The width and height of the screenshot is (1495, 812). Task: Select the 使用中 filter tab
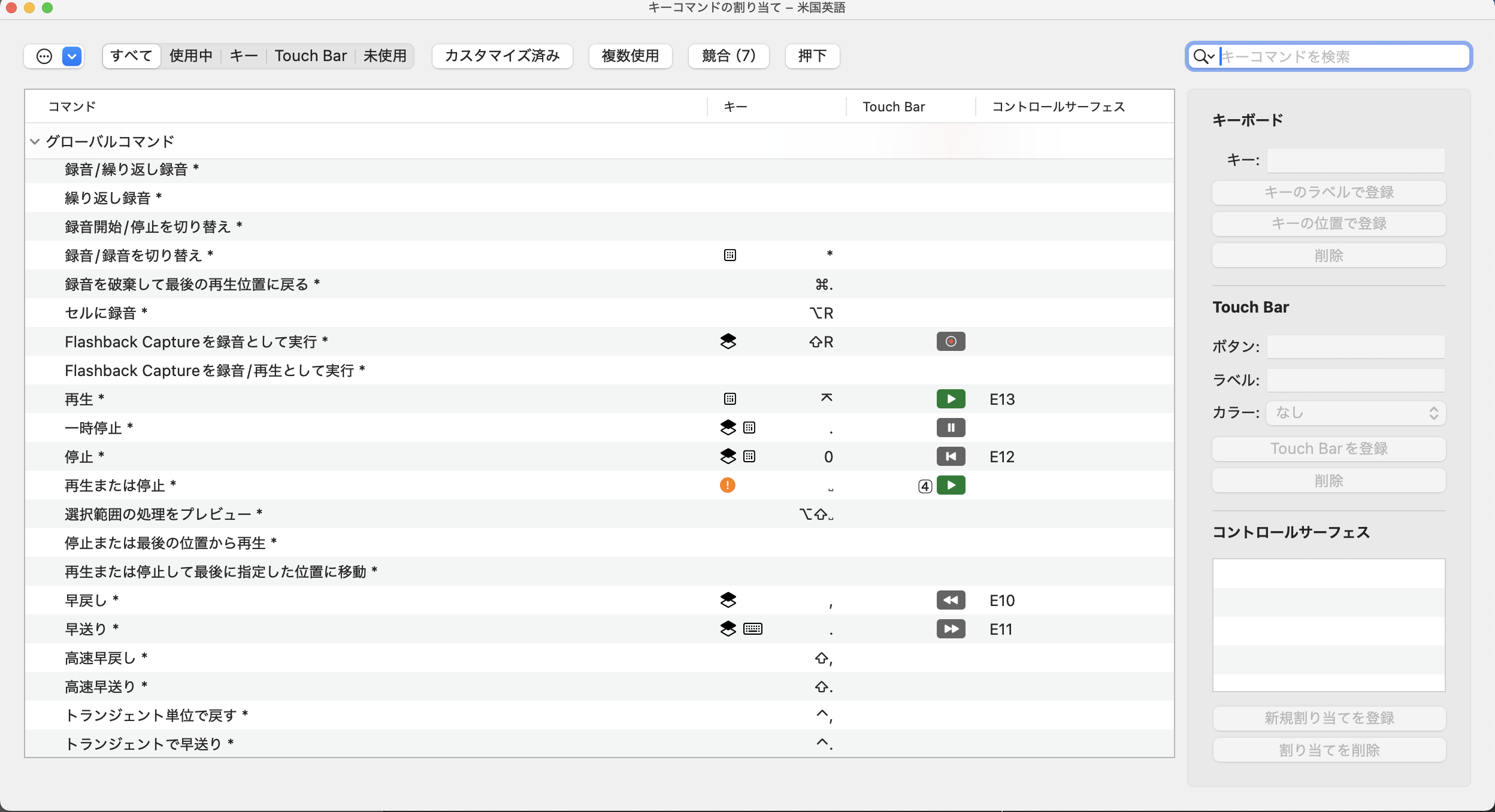190,56
